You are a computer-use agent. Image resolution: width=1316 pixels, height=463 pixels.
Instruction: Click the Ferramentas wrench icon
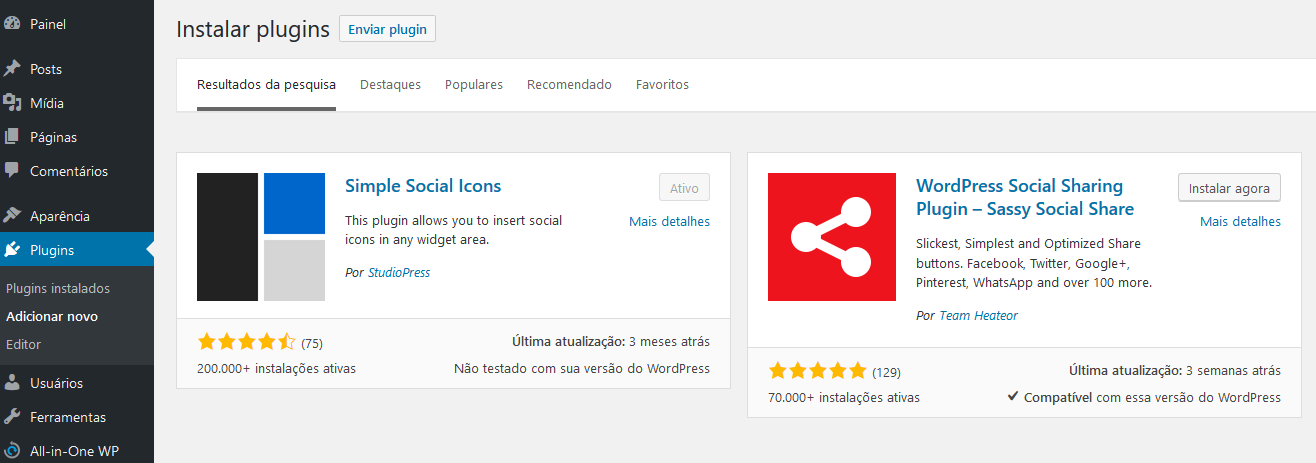pyautogui.click(x=12, y=417)
